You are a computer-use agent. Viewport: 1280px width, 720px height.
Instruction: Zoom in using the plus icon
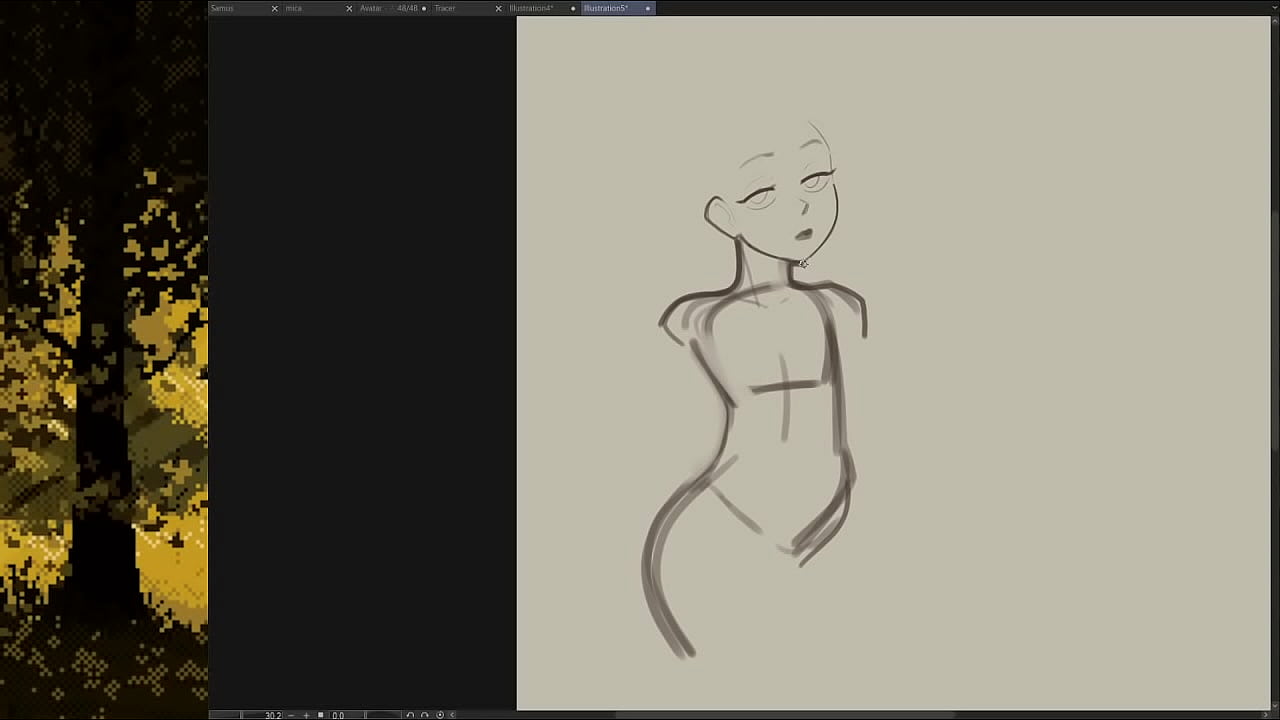click(306, 715)
